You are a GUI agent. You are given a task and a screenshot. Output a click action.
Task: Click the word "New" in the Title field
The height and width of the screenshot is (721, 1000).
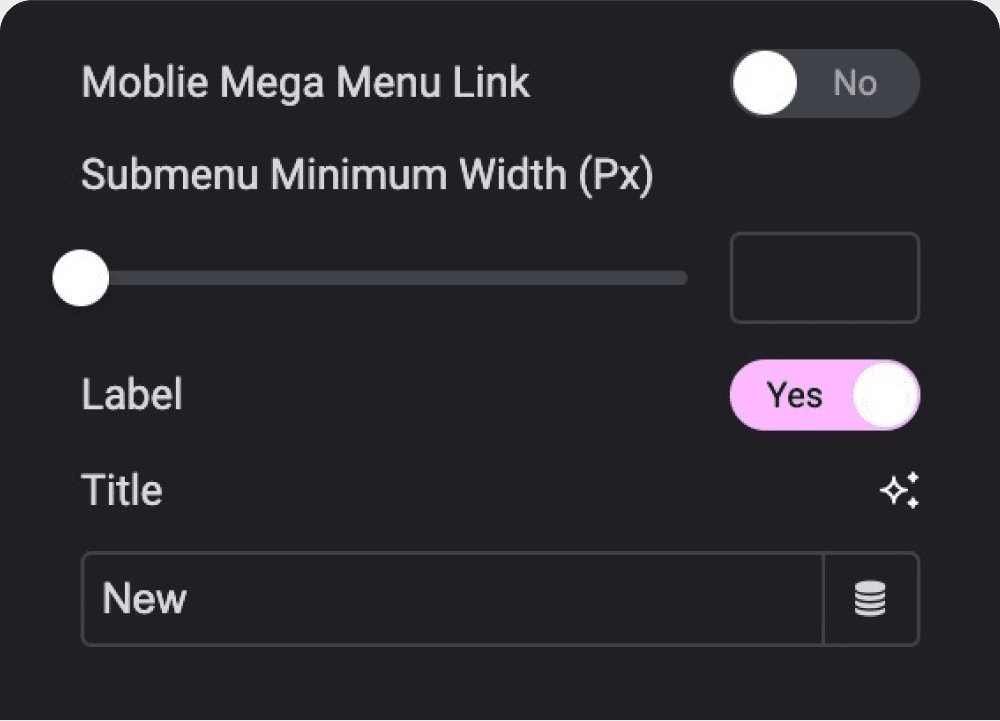click(x=144, y=599)
